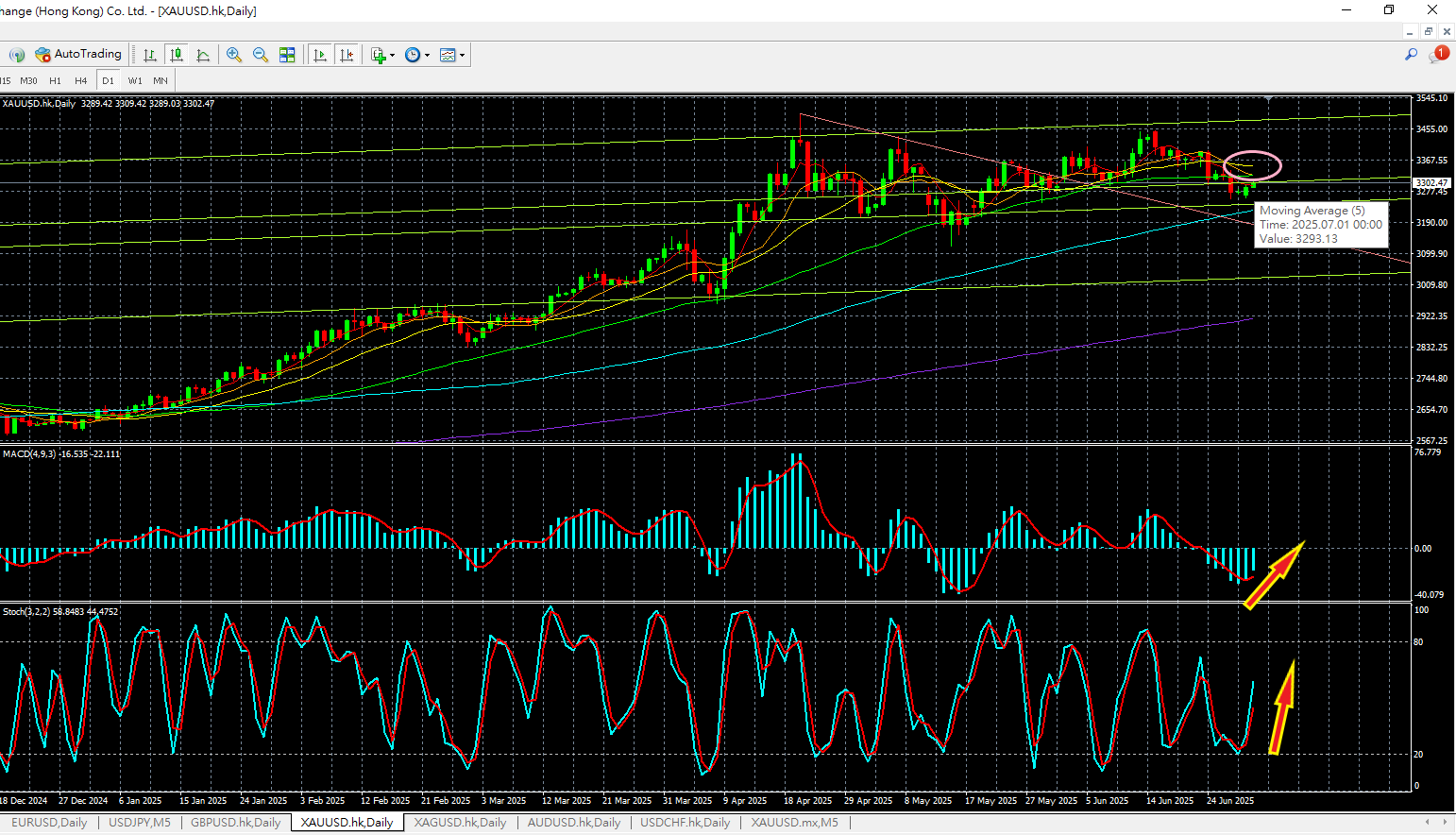1456x835 pixels.
Task: Zoom in on the chart
Action: 234,55
